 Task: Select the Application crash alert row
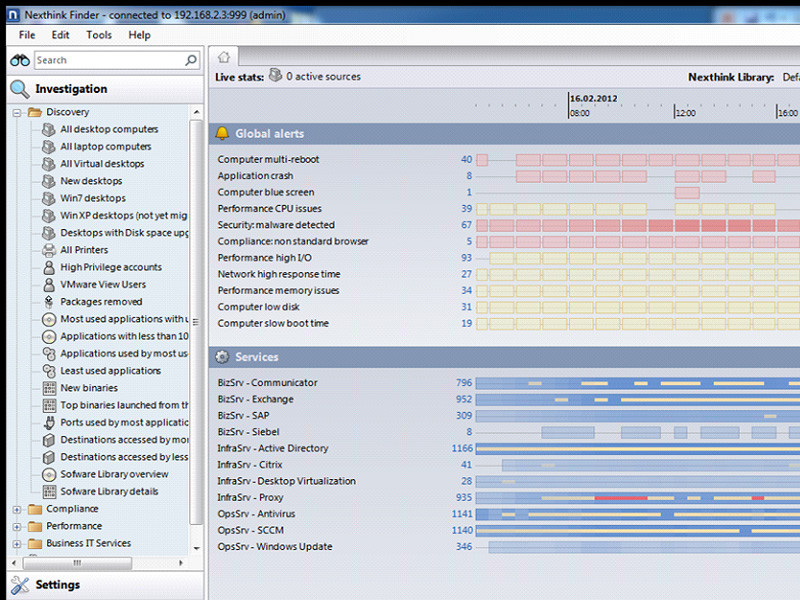(x=255, y=176)
